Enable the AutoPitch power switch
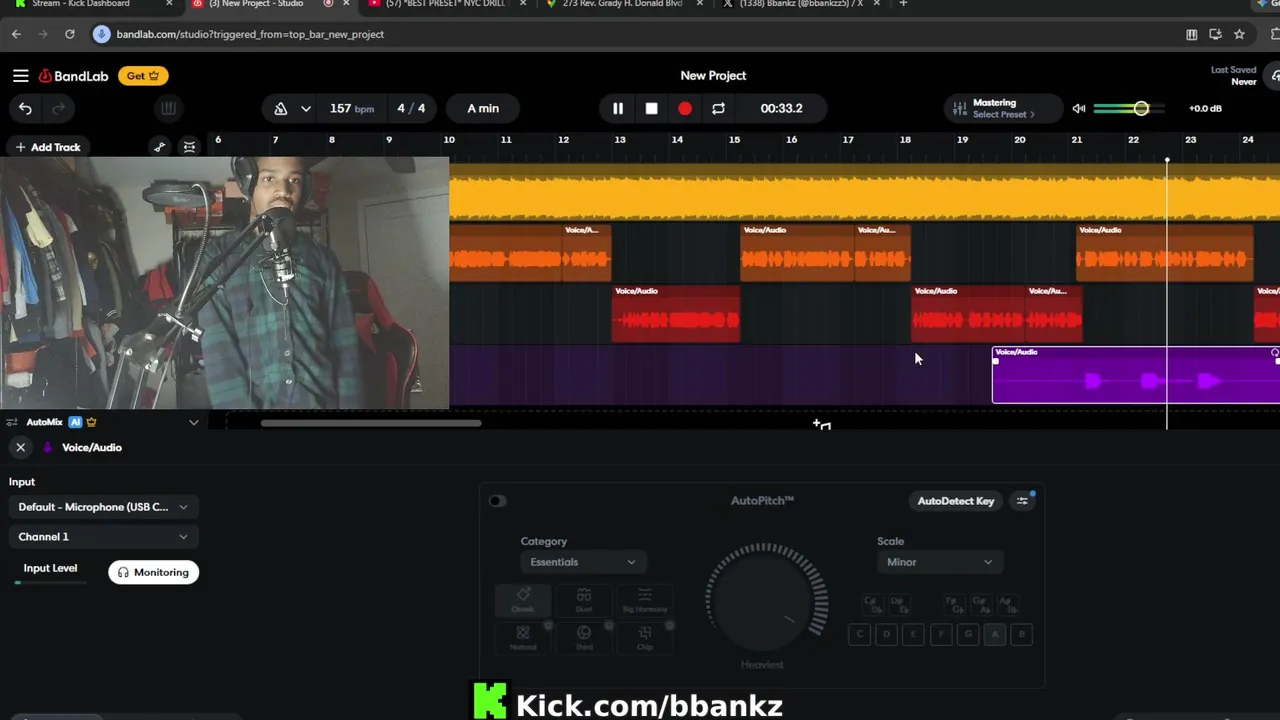This screenshot has height=720, width=1280. (x=497, y=501)
